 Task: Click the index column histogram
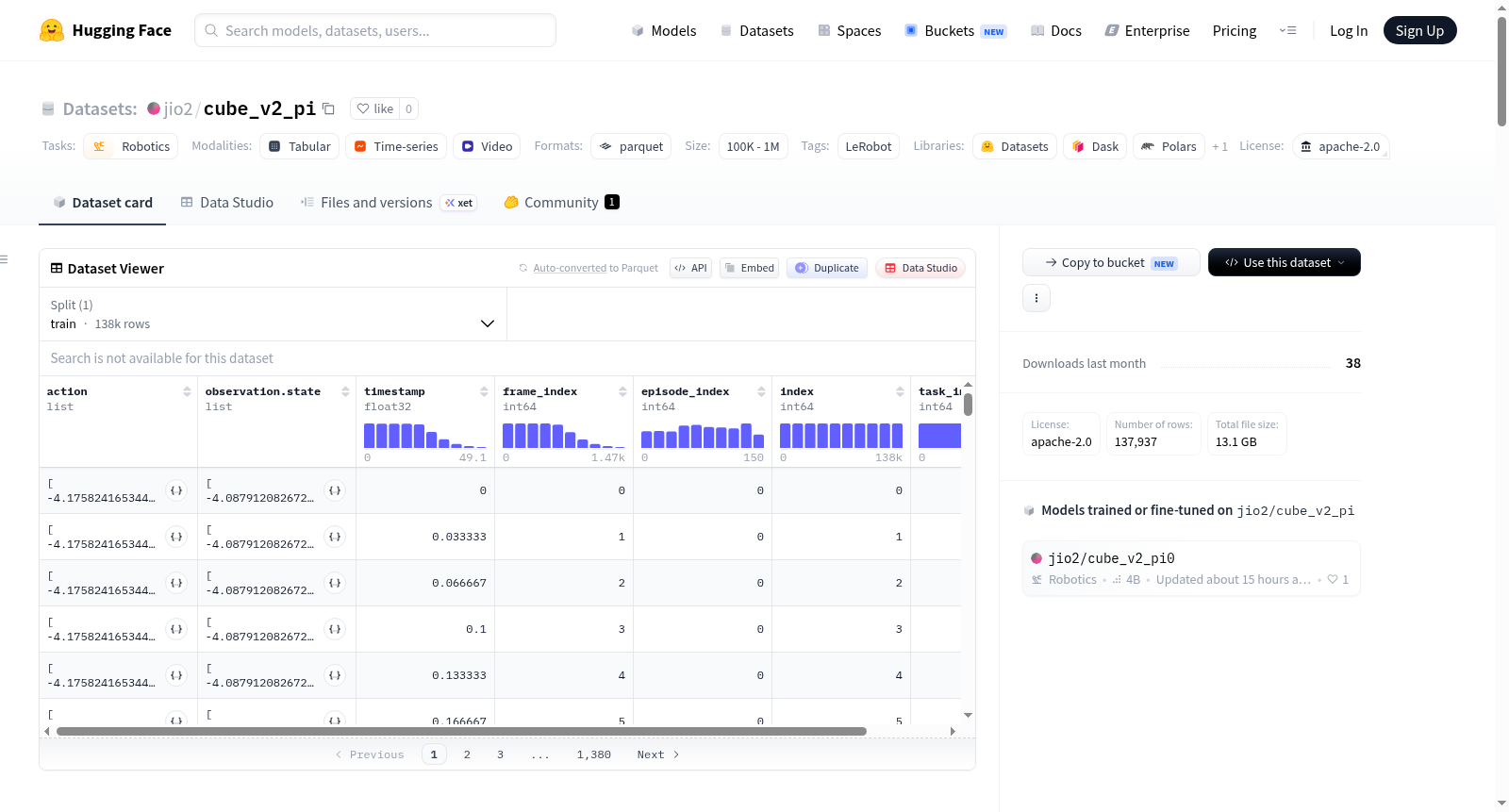(x=841, y=436)
